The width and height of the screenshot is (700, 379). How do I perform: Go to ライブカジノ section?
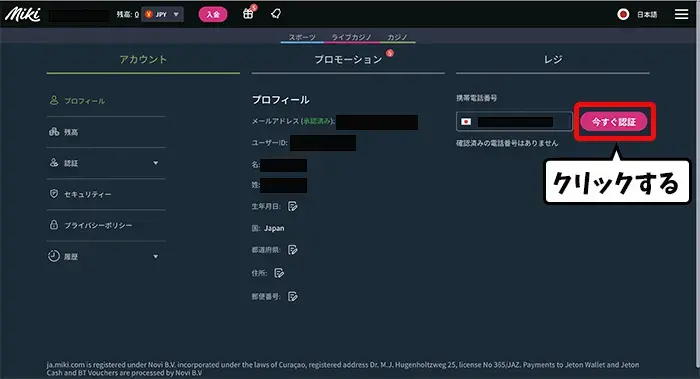pyautogui.click(x=352, y=37)
